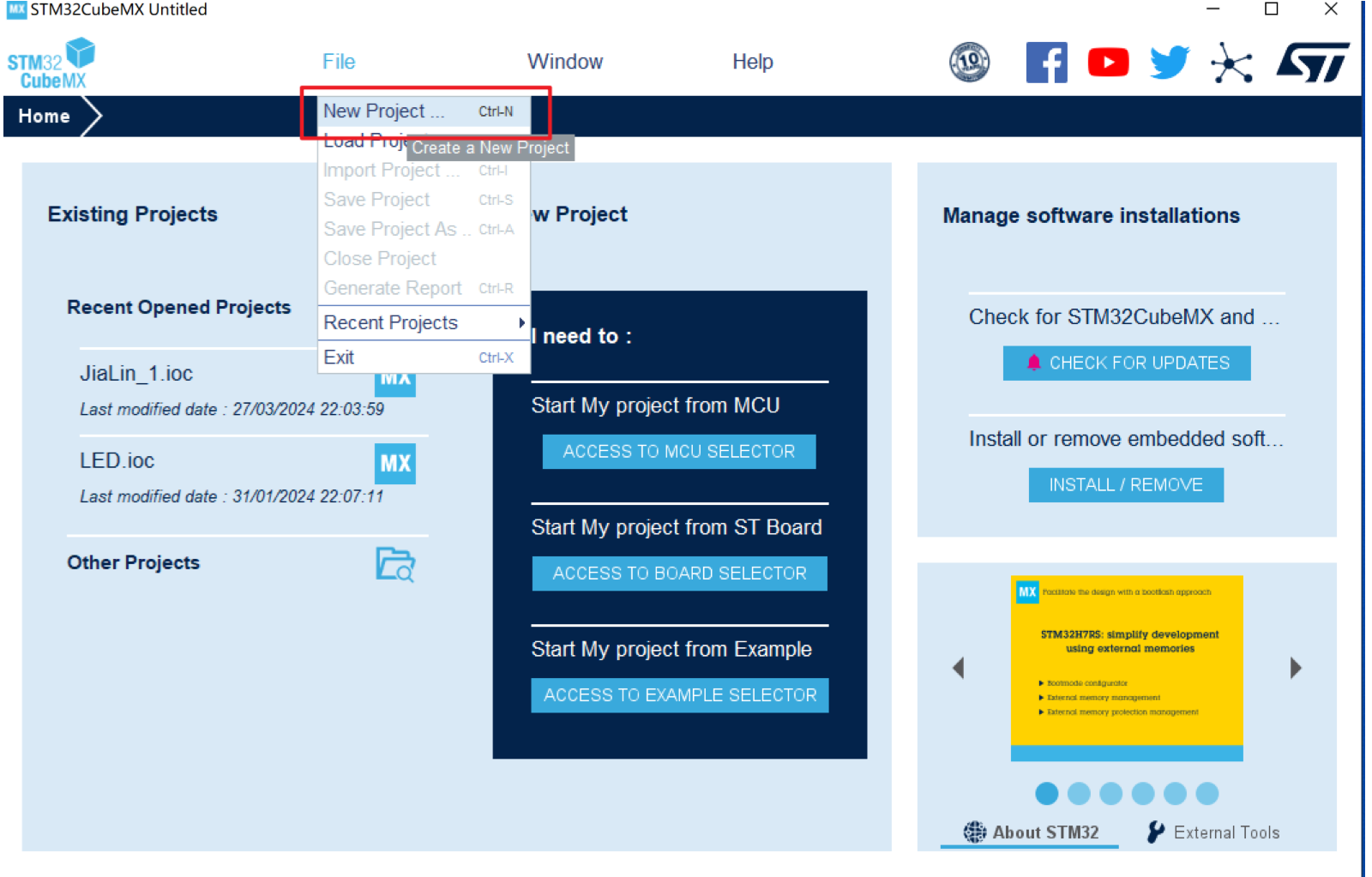Open the YouTube icon link

tap(1108, 63)
